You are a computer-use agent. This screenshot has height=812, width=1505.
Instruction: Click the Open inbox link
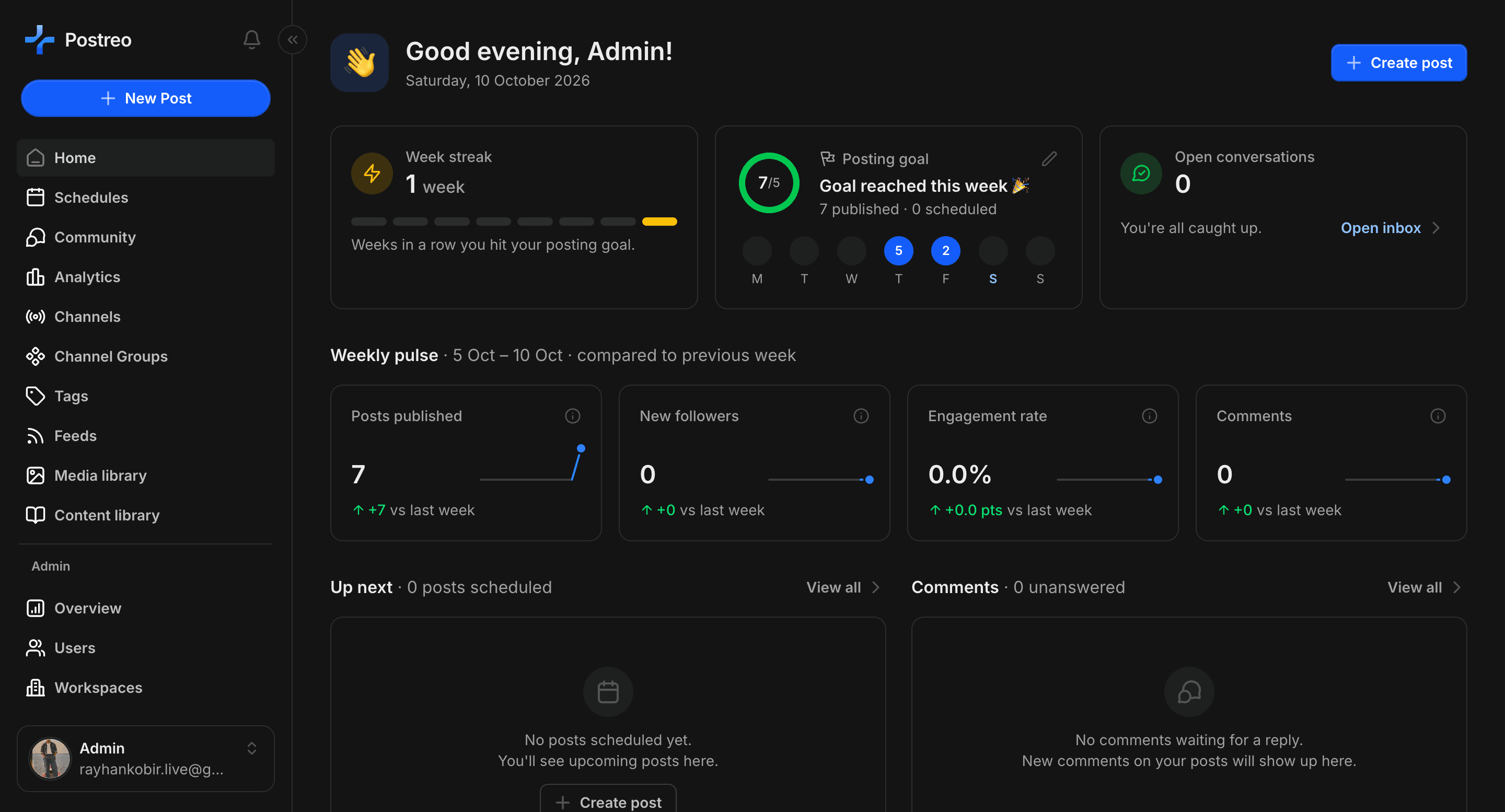coord(1381,228)
